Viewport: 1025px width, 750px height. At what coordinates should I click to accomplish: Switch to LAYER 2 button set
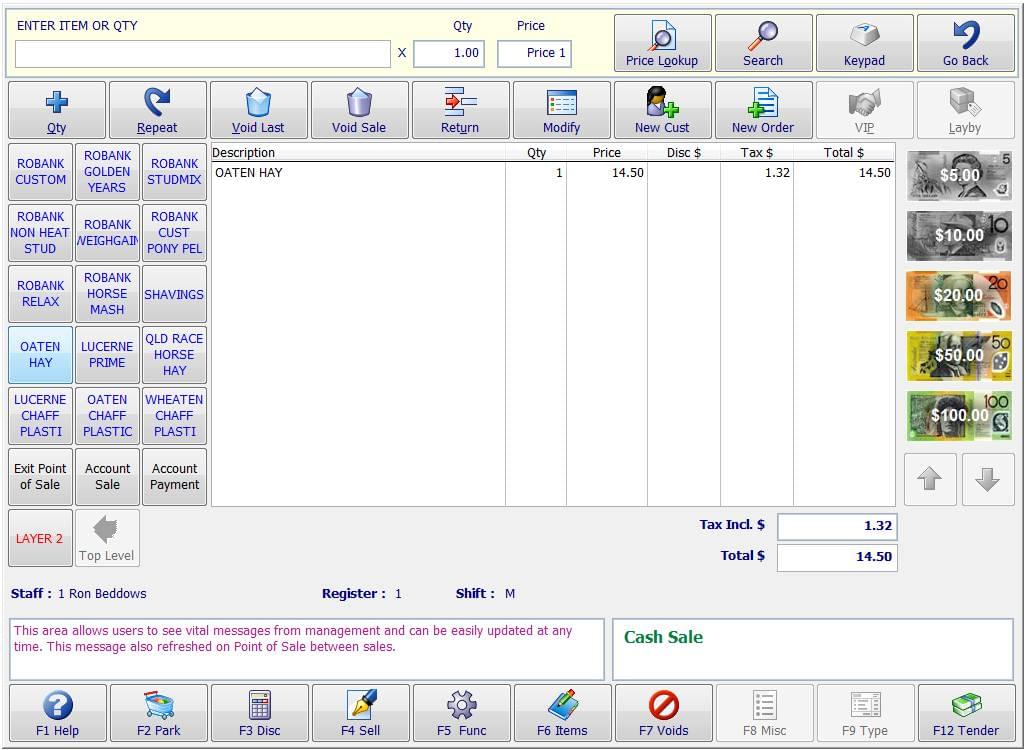pos(39,537)
